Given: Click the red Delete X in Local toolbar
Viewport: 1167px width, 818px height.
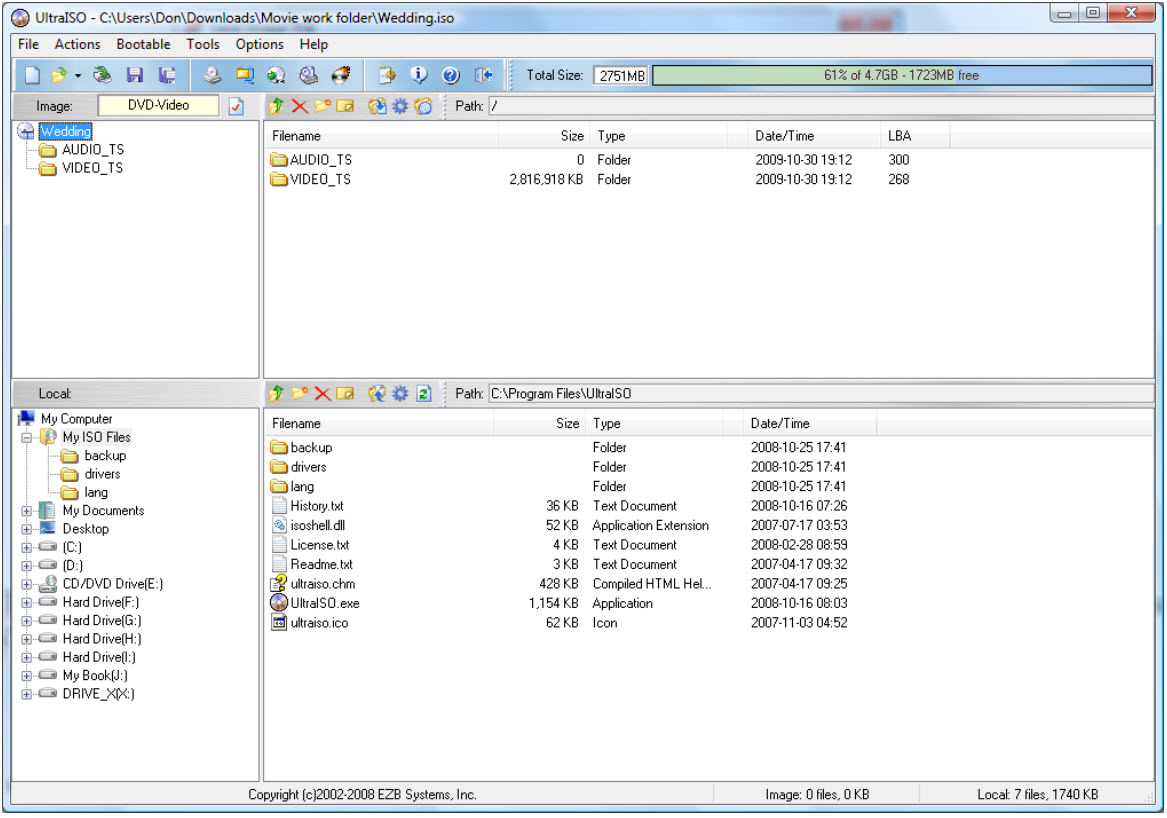Looking at the screenshot, I should click(x=322, y=394).
